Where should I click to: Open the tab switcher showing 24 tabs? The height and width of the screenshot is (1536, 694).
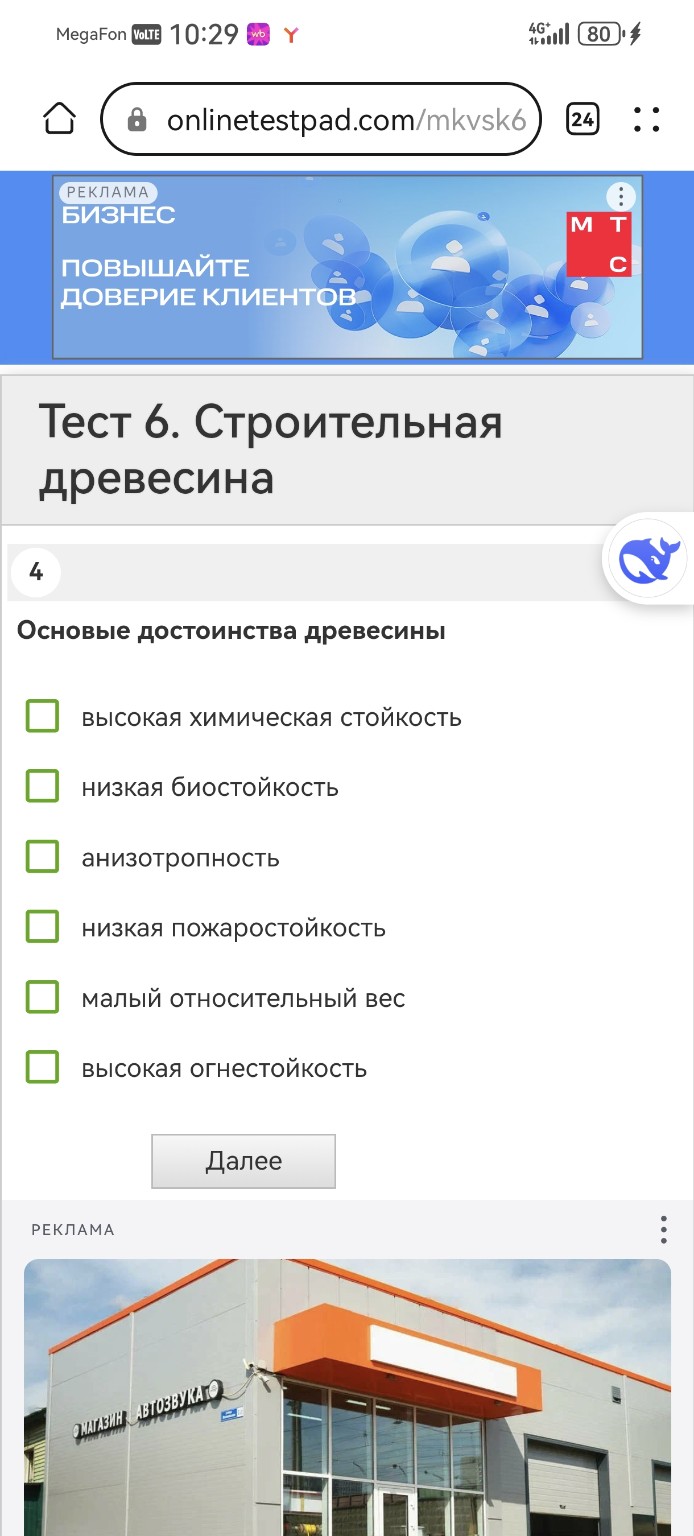[582, 118]
